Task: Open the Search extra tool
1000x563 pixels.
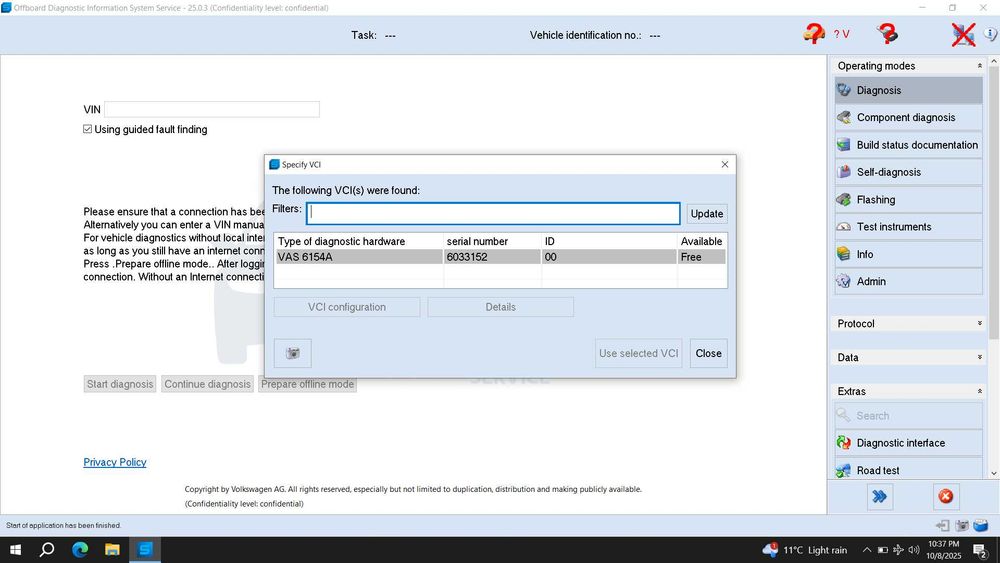Action: tap(908, 416)
